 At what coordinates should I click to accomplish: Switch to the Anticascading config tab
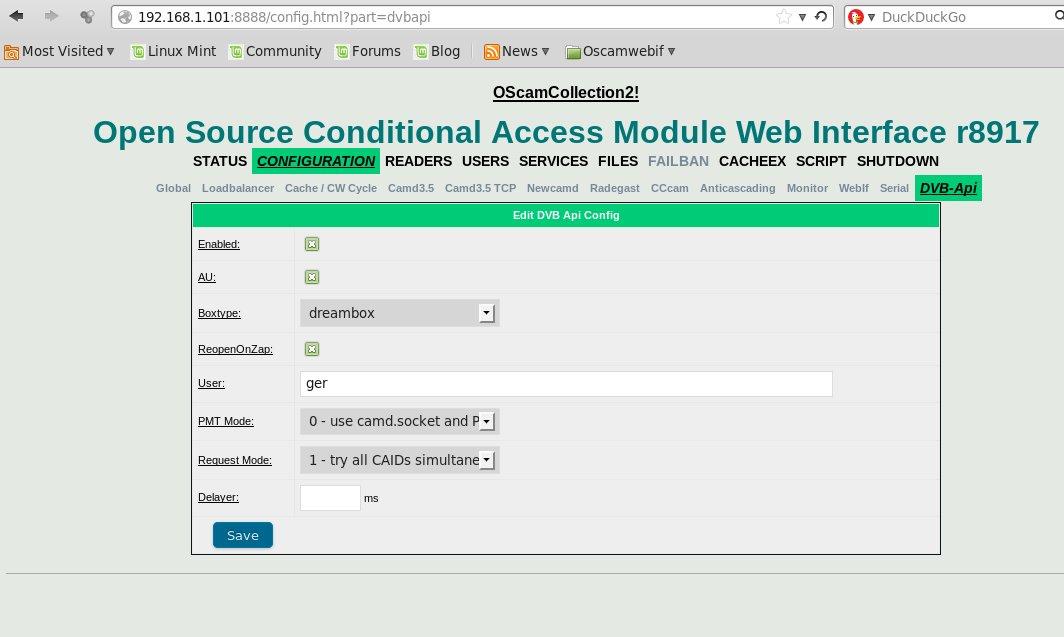737,189
